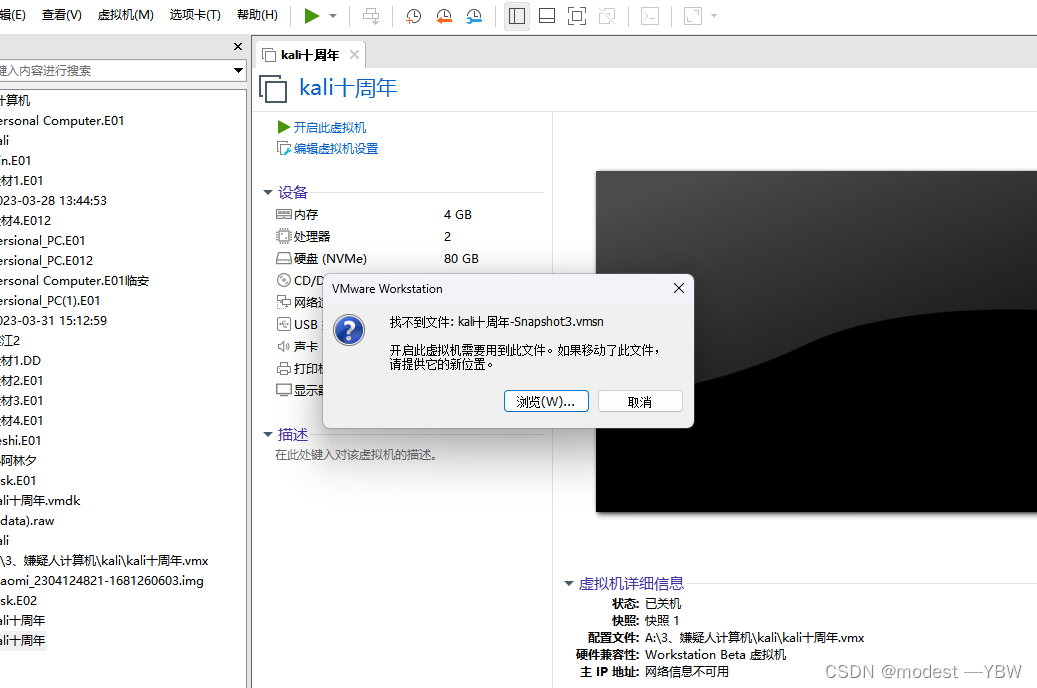Open the 查看(V) menu
The image size is (1037, 688).
(x=62, y=15)
